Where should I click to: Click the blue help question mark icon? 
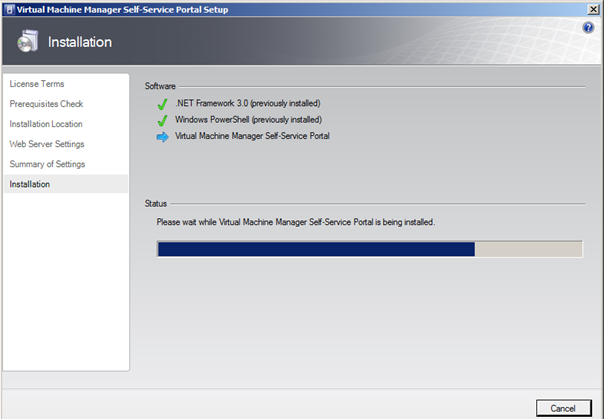(x=588, y=27)
